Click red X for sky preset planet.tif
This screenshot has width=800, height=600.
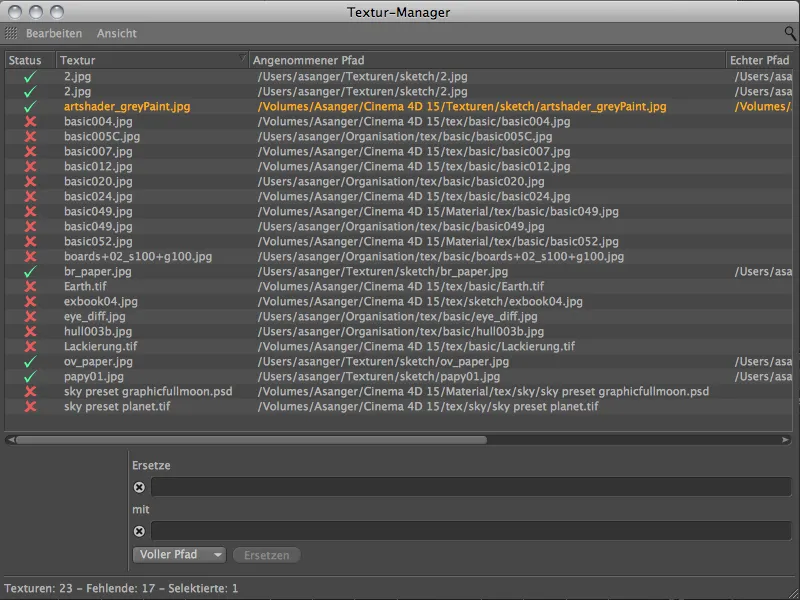31,407
